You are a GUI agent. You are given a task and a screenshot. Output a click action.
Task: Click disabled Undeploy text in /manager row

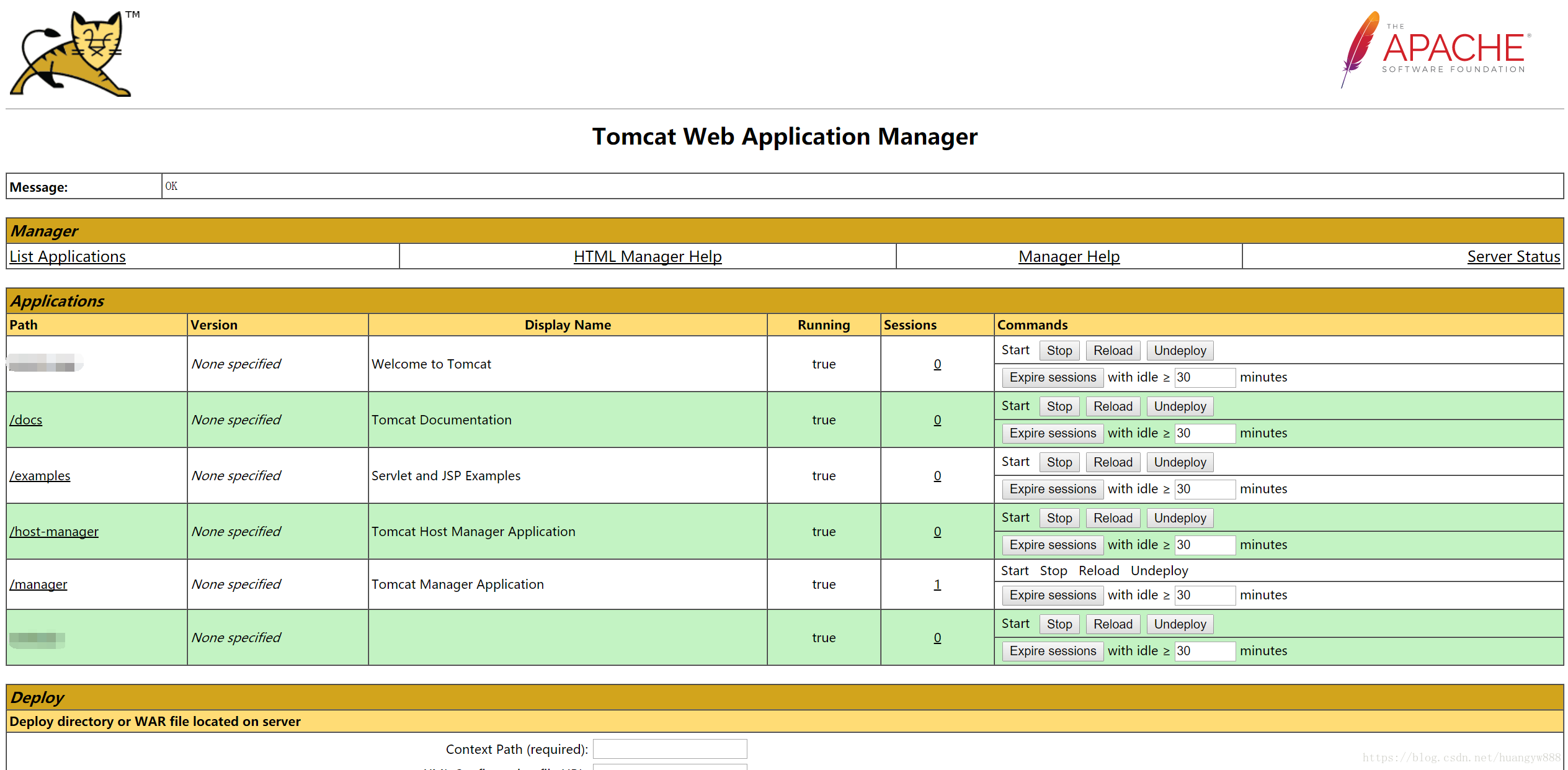(1159, 570)
